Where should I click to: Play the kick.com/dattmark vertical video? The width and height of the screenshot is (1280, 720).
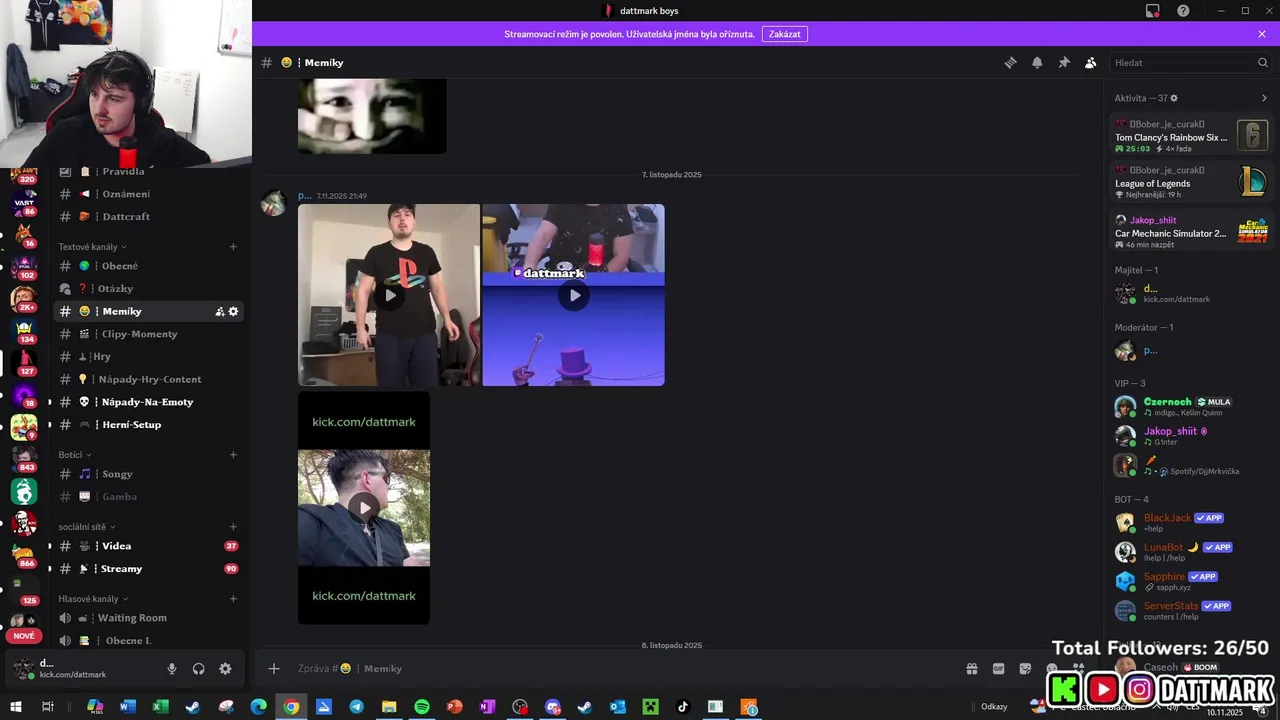point(364,508)
